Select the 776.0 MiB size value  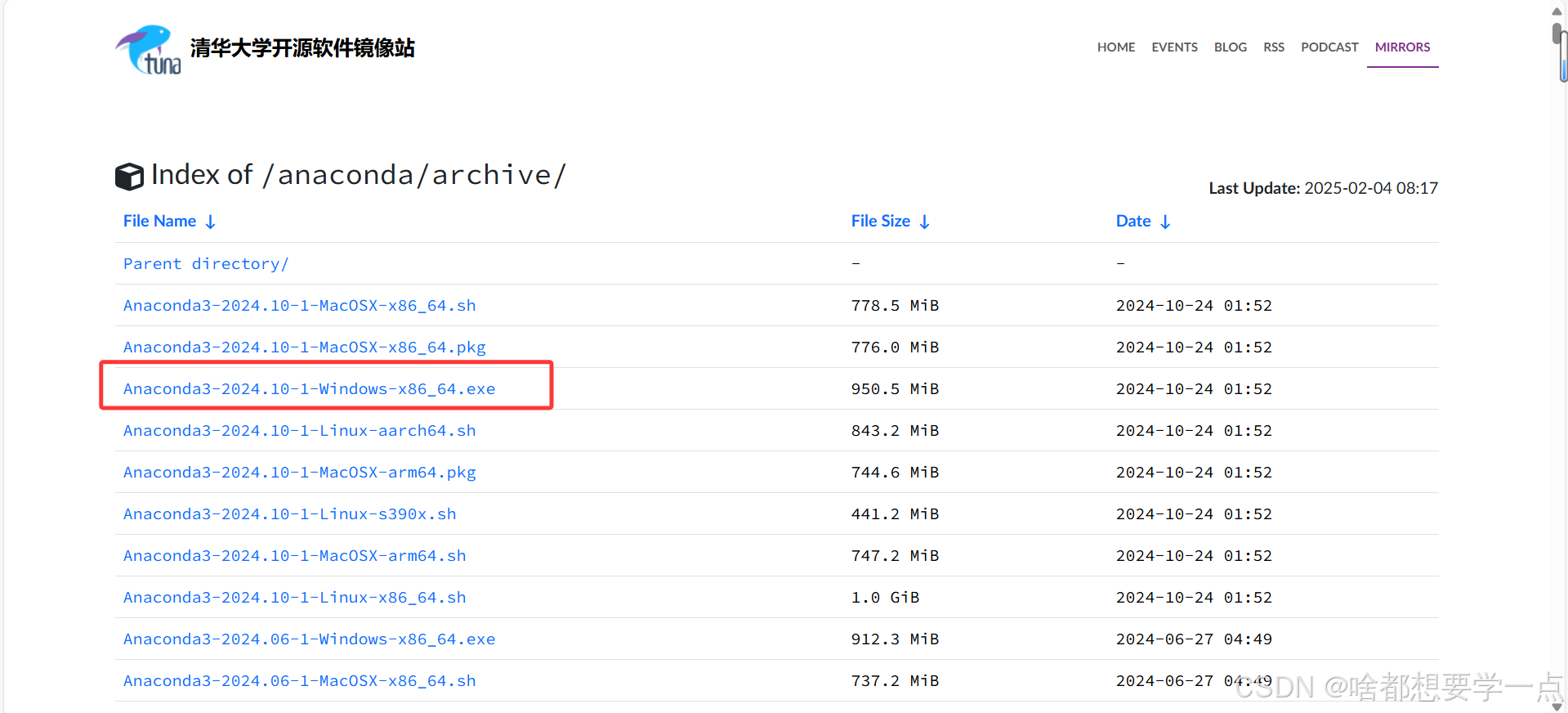click(895, 348)
